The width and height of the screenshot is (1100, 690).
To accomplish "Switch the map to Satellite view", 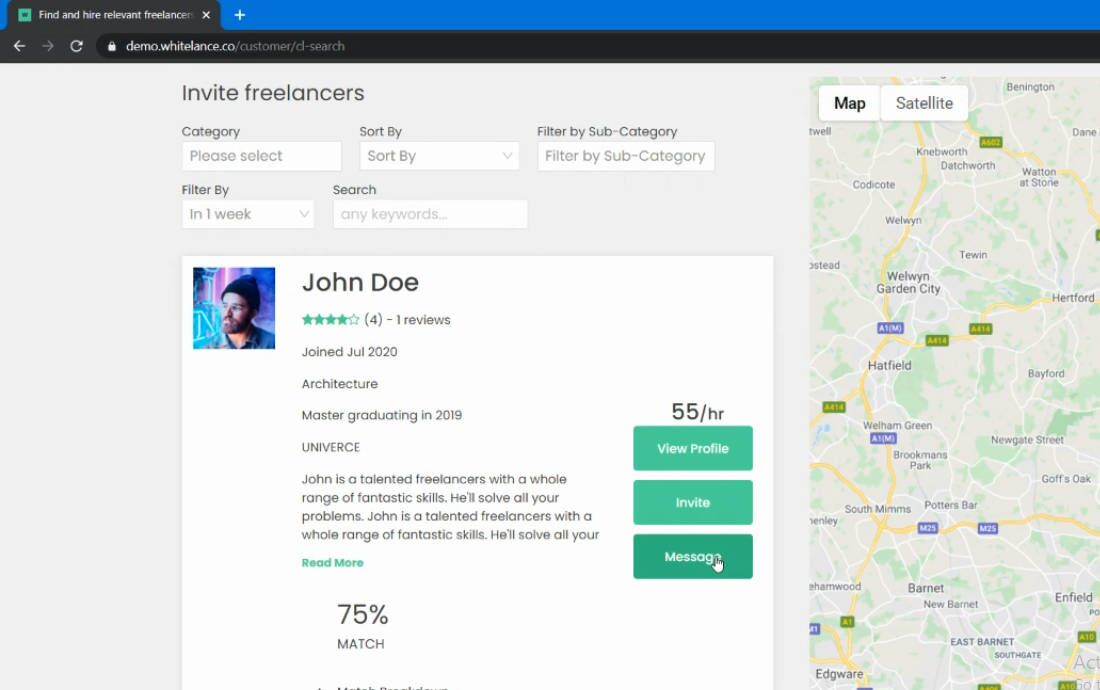I will 925,103.
